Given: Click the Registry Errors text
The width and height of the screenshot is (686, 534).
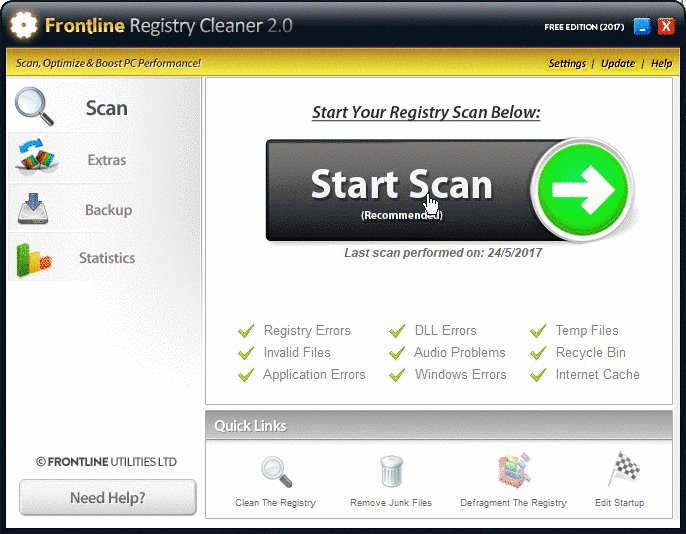Looking at the screenshot, I should (307, 331).
